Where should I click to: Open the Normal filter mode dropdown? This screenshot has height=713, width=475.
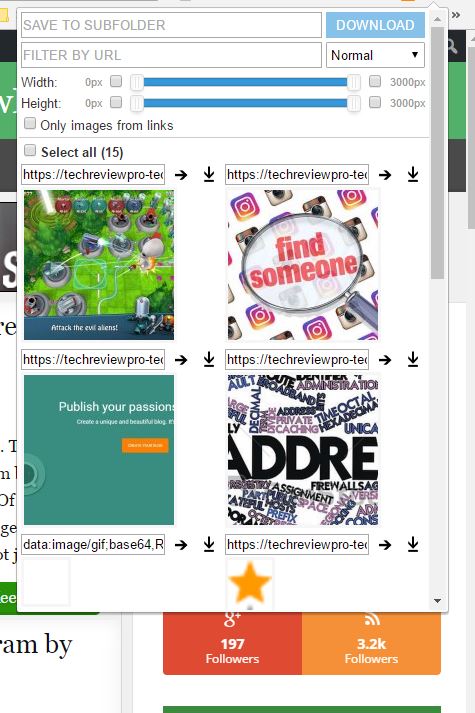click(375, 55)
